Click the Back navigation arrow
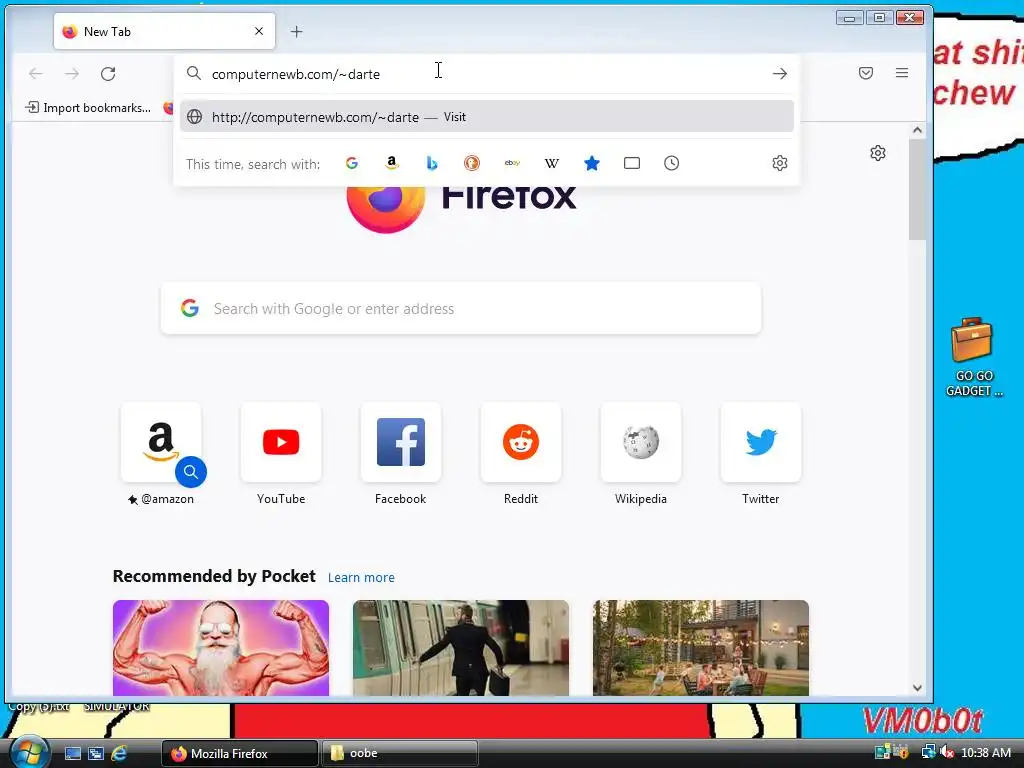The width and height of the screenshot is (1024, 768). click(36, 74)
